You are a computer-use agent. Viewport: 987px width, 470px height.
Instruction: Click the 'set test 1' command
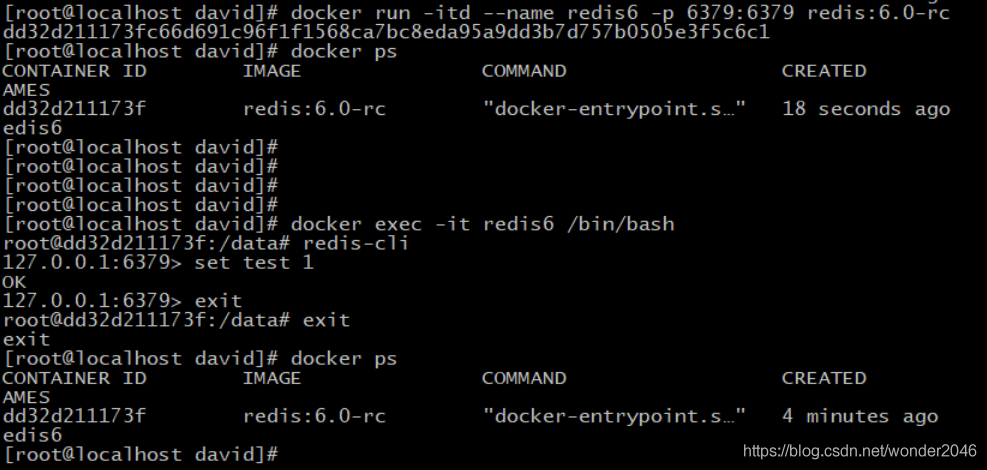pos(254,262)
